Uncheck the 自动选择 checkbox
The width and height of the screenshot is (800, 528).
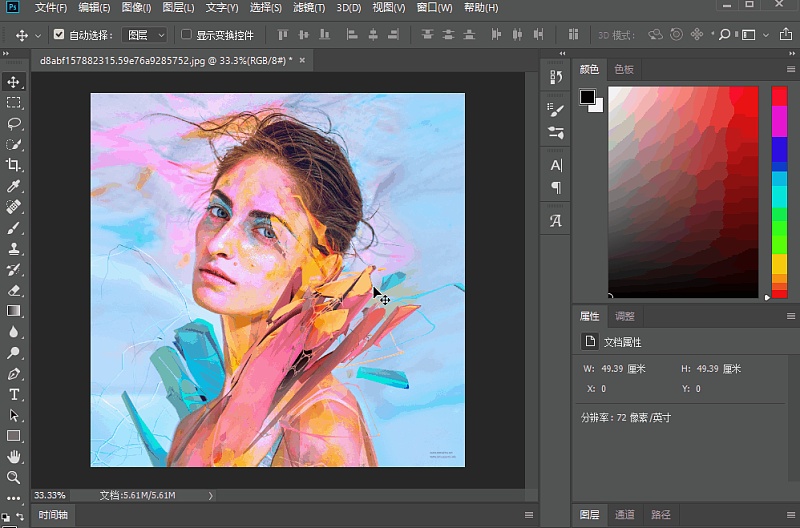[59, 34]
